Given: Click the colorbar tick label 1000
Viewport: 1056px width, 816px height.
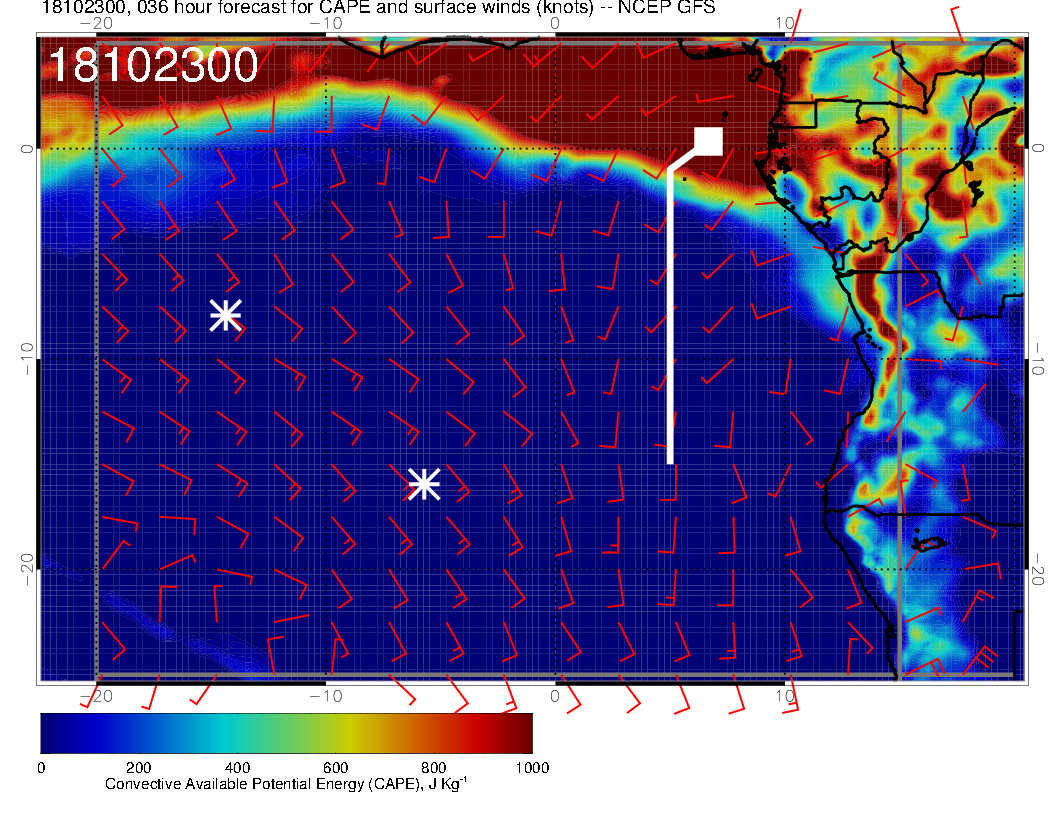Looking at the screenshot, I should (532, 768).
